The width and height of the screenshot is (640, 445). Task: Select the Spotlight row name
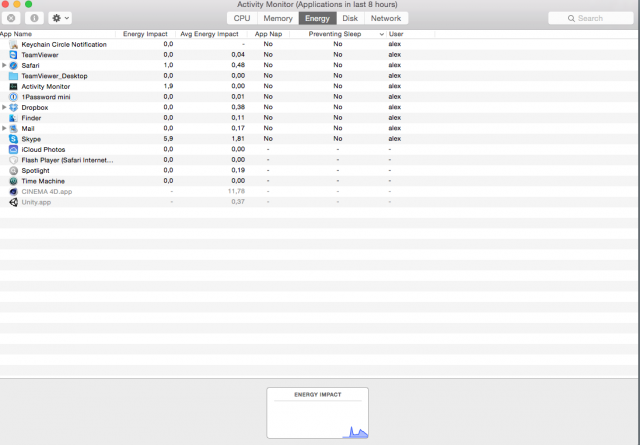[36, 171]
